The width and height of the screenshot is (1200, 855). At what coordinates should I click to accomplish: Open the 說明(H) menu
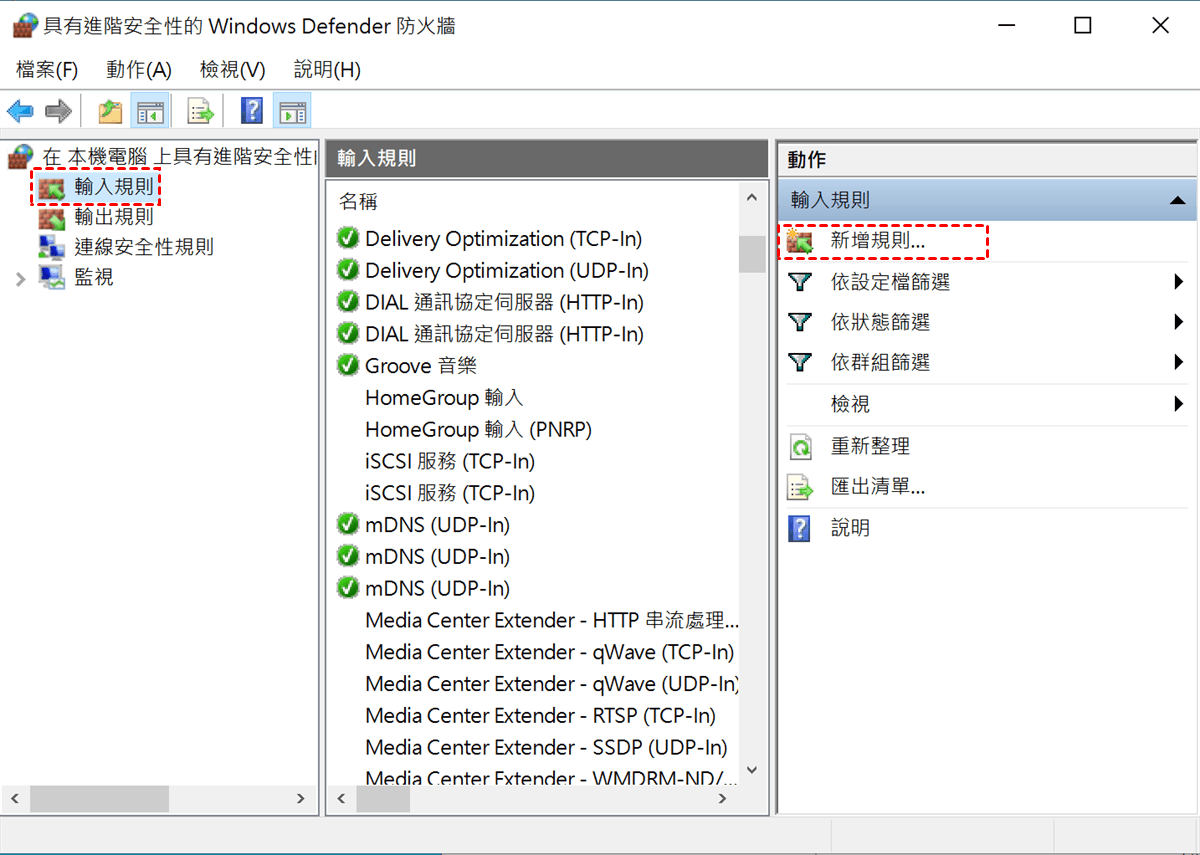point(327,70)
